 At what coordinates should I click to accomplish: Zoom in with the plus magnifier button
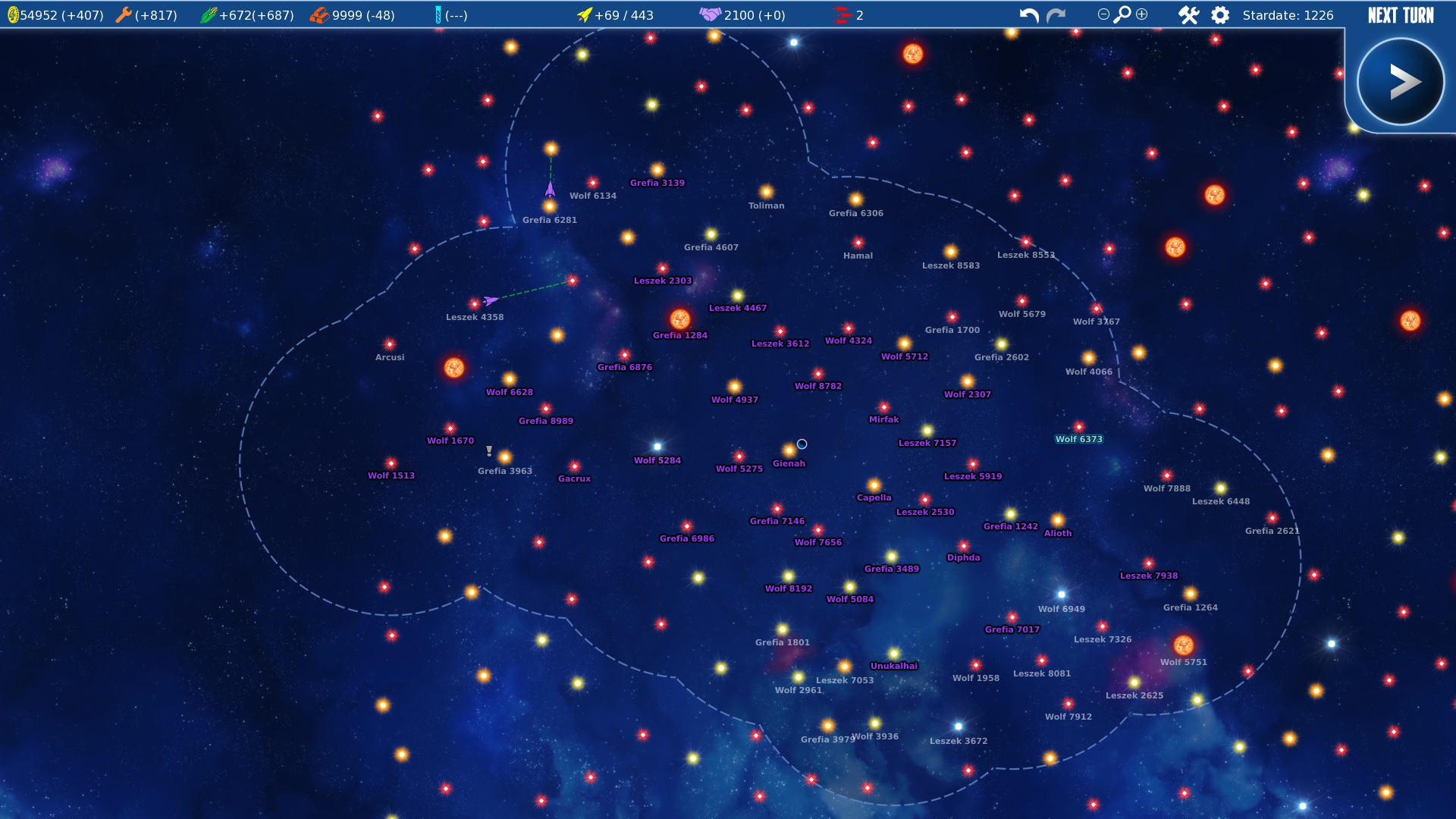click(1142, 14)
